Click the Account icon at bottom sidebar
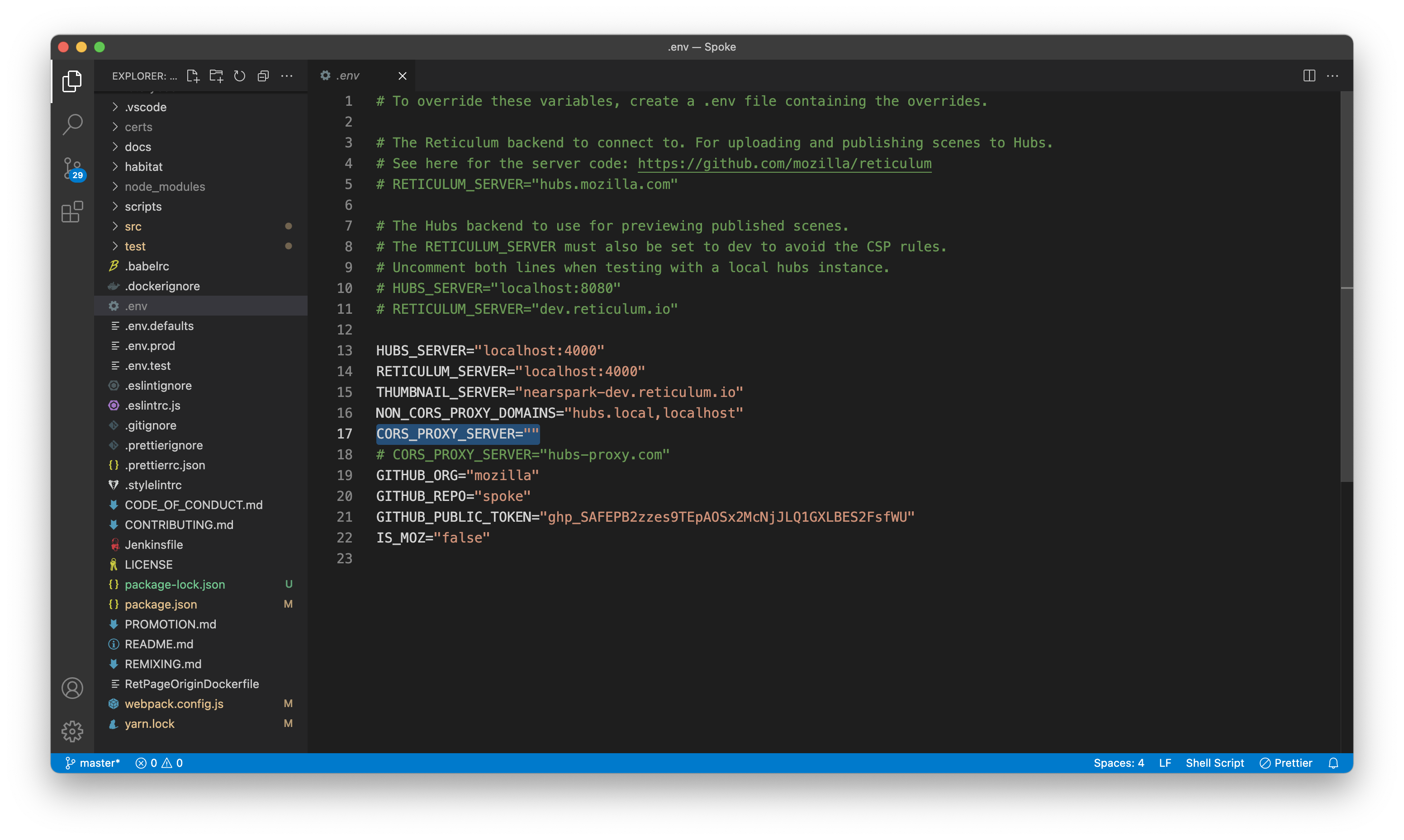 (73, 688)
